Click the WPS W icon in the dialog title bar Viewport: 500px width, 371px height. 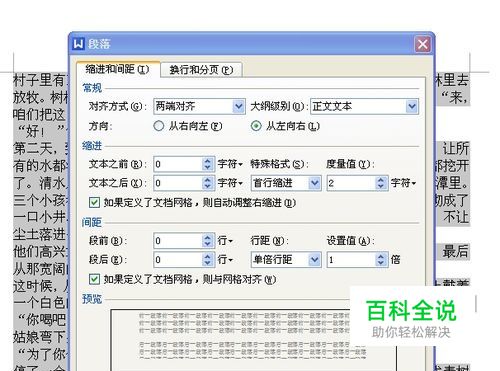point(78,44)
